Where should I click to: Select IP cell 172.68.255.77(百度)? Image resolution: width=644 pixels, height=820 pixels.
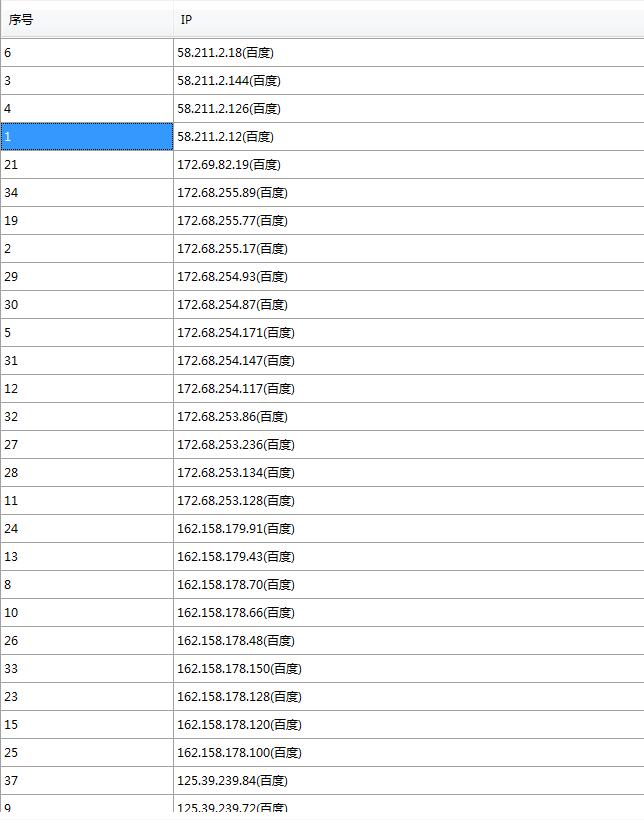click(409, 221)
